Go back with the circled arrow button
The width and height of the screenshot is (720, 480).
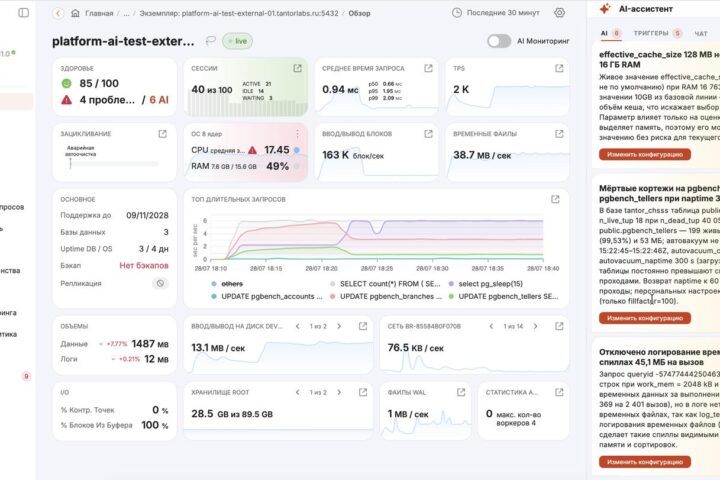[x=58, y=13]
